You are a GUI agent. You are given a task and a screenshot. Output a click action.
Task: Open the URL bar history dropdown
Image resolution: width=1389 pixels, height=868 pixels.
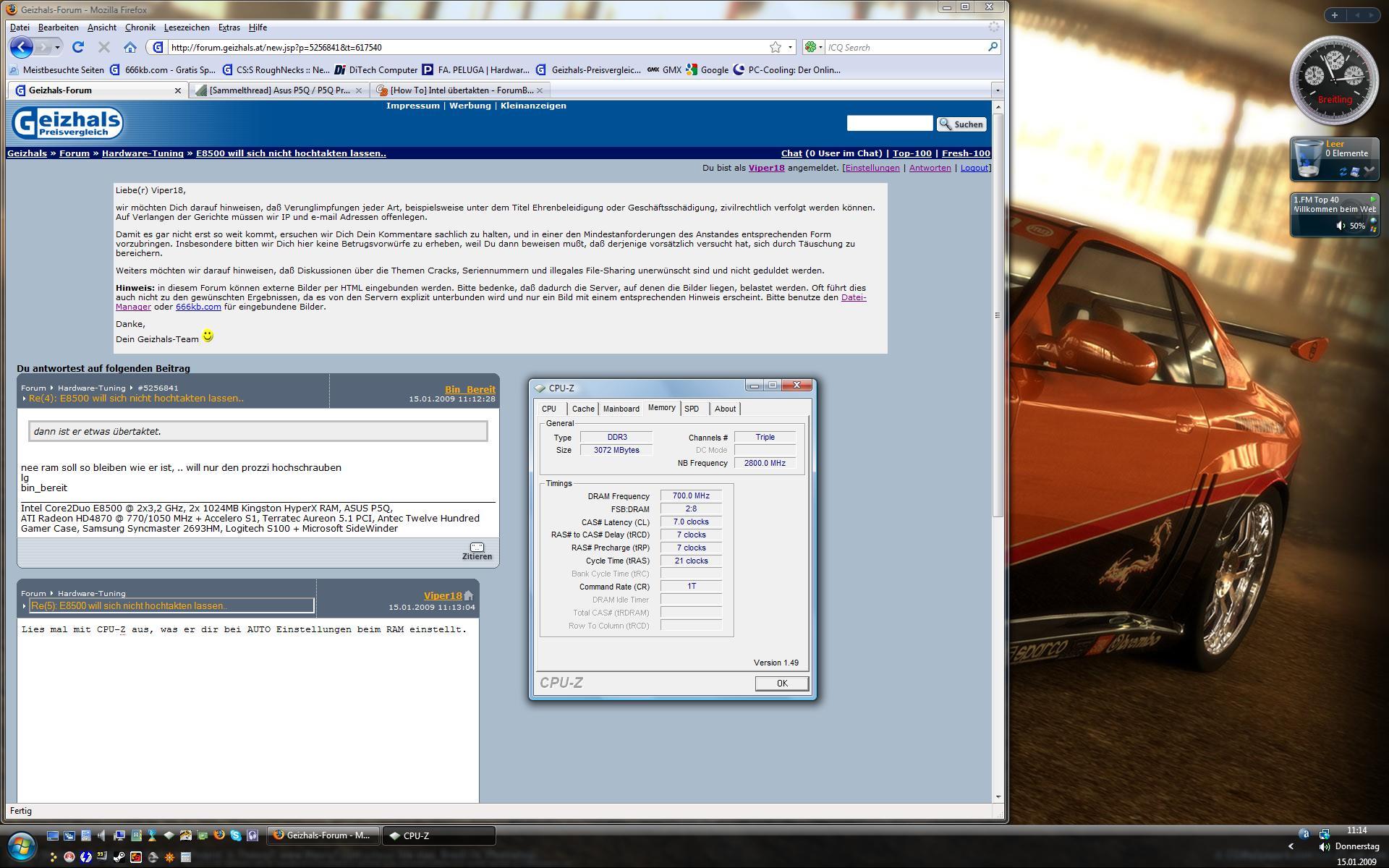(790, 47)
